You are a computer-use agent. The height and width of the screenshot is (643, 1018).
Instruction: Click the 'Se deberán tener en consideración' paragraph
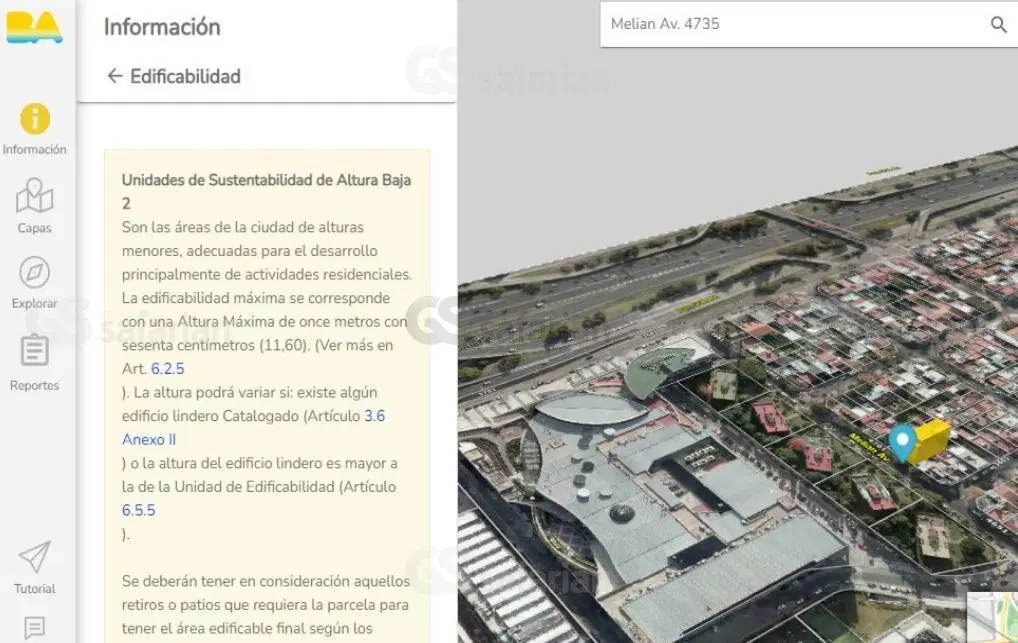(266, 605)
